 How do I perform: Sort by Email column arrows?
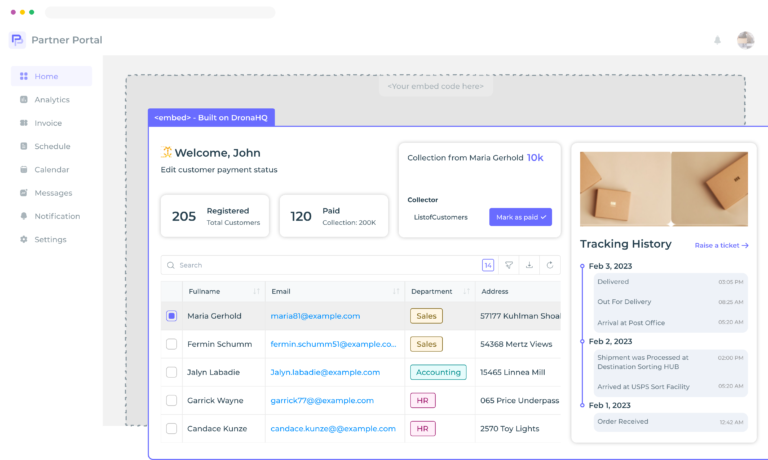[396, 291]
